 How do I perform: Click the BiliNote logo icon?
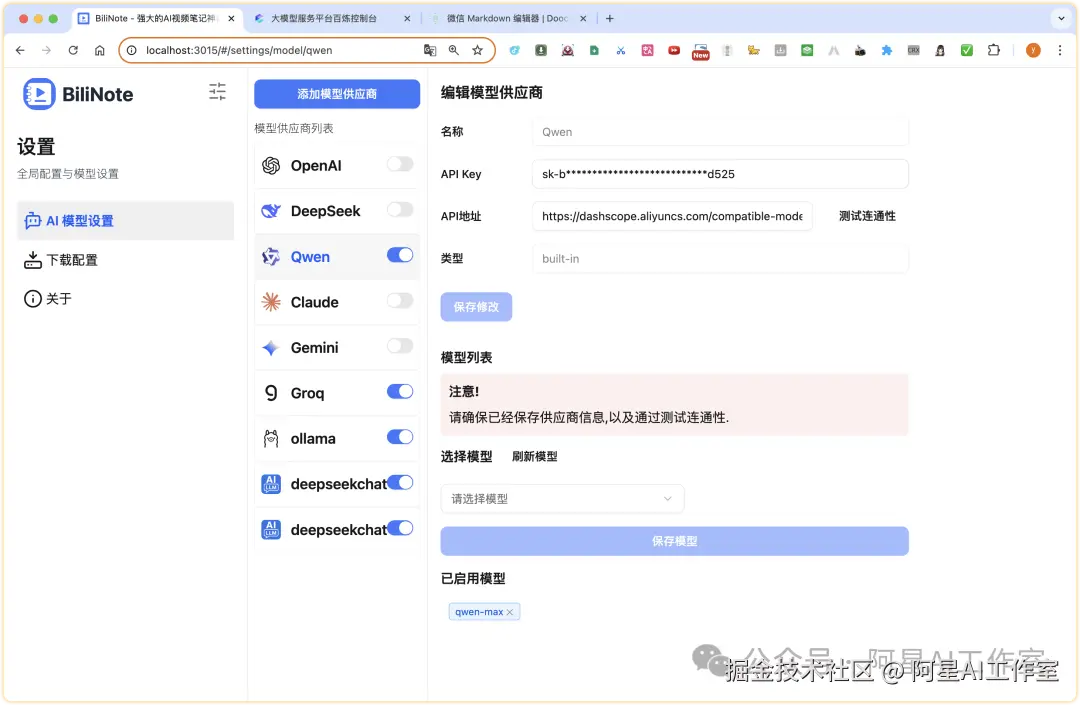[x=39, y=94]
